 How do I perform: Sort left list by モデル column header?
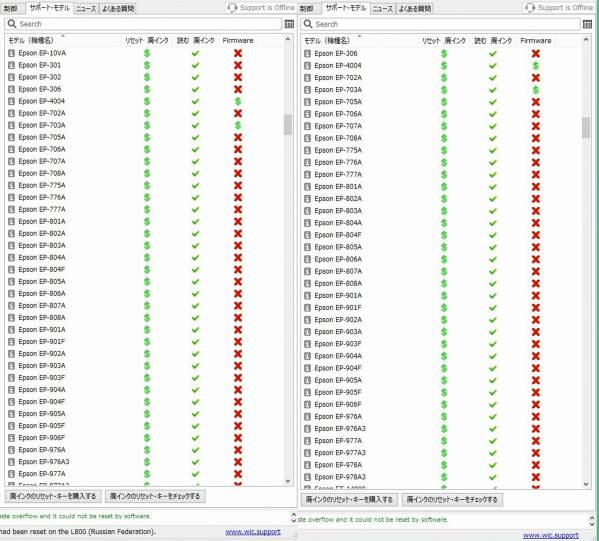31,40
